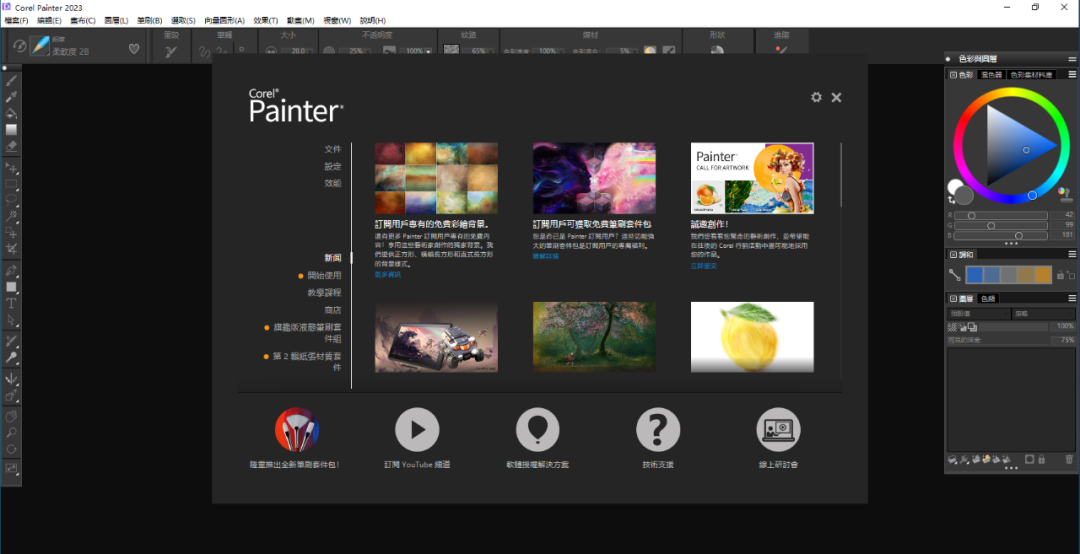Open the lemon painting thumbnail
Screen dimensions: 1080x554
[x=752, y=337]
